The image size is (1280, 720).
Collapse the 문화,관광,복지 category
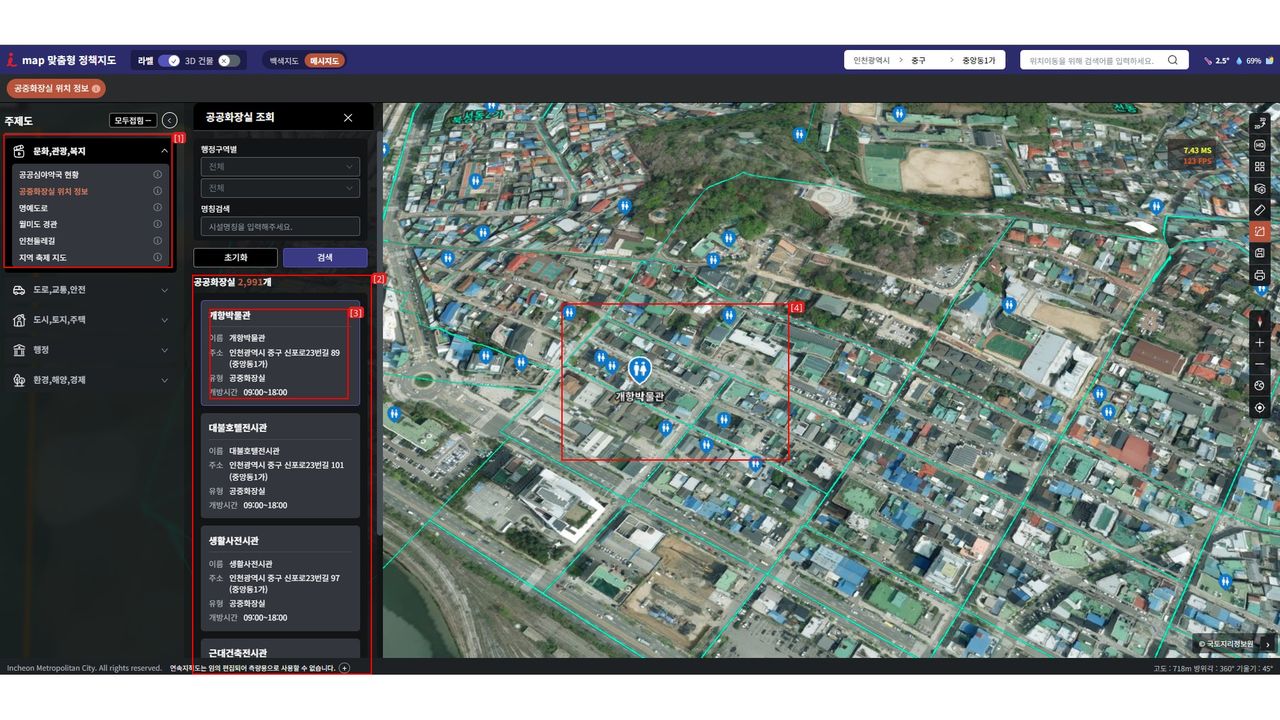click(x=164, y=151)
